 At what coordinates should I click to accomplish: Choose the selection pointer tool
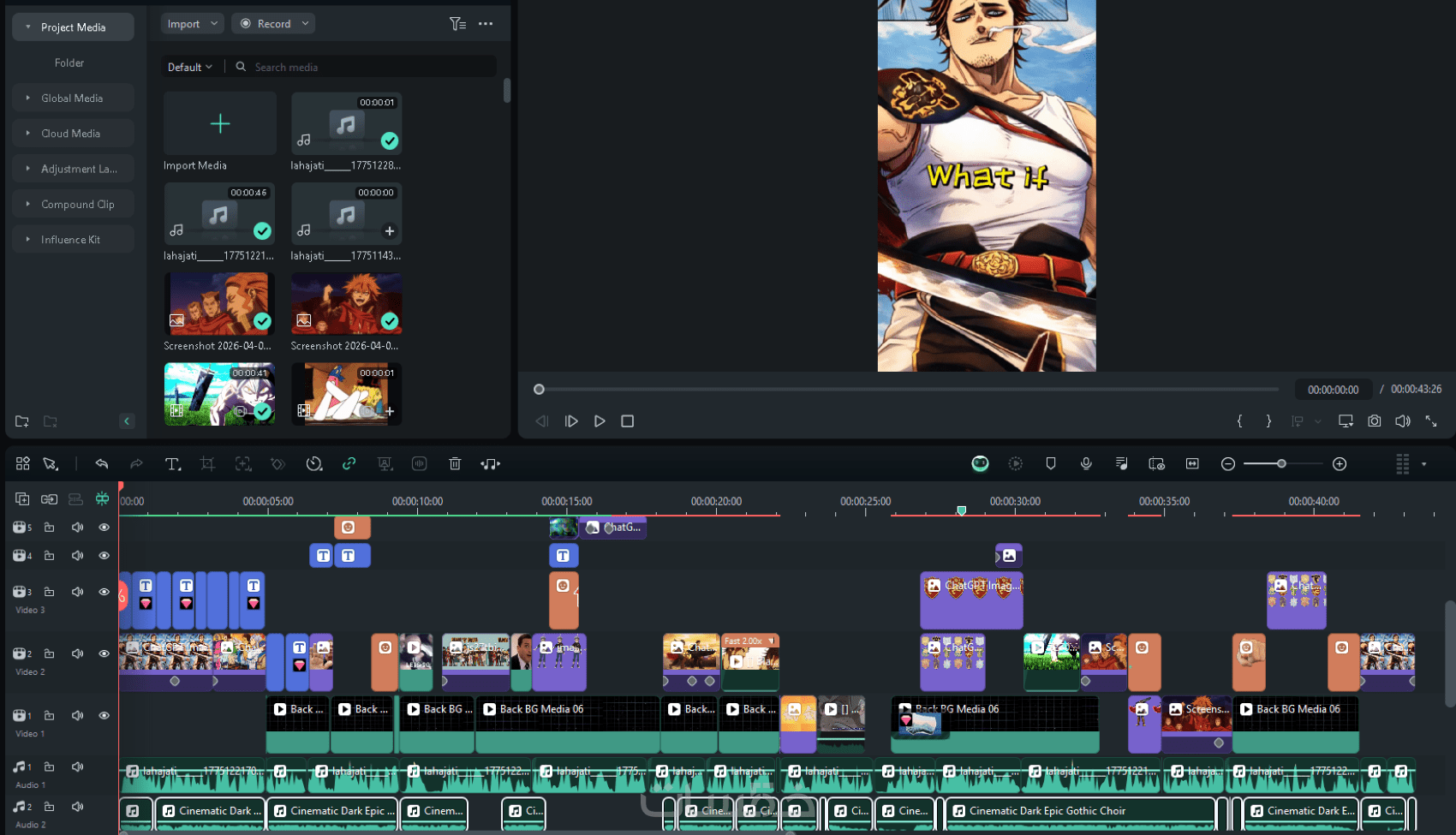(x=51, y=464)
